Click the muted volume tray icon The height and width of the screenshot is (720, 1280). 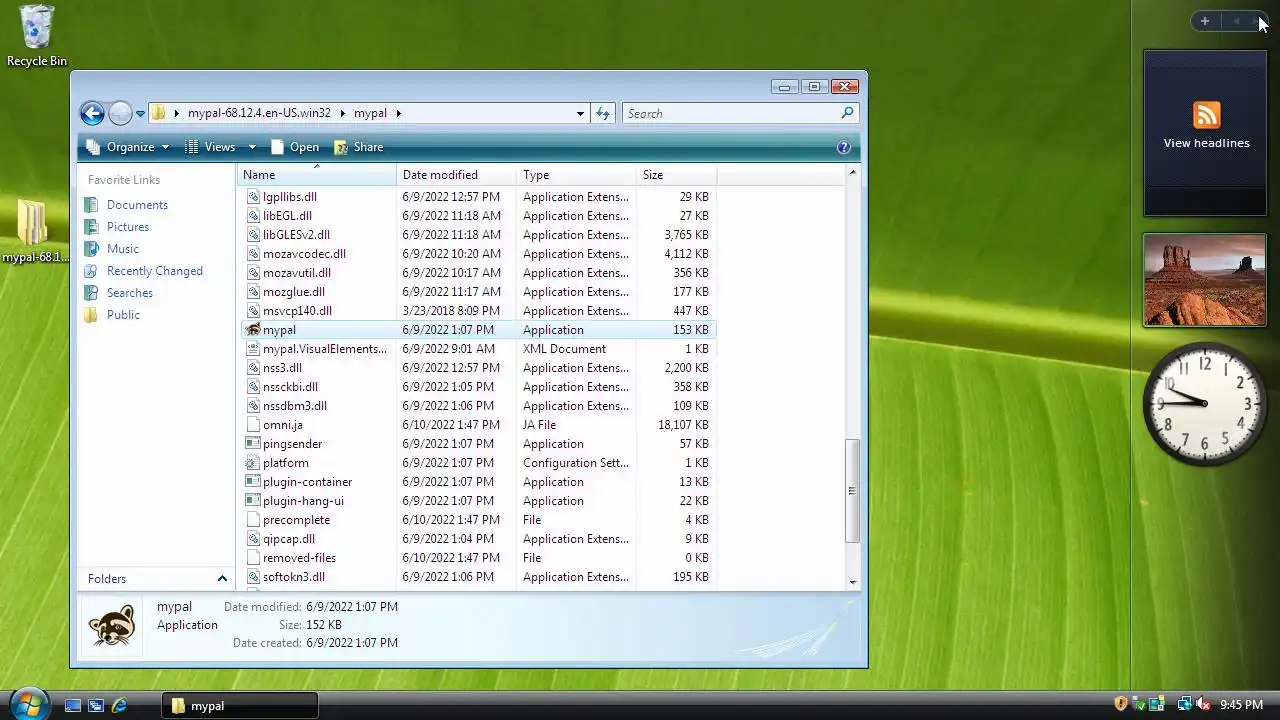point(1203,704)
